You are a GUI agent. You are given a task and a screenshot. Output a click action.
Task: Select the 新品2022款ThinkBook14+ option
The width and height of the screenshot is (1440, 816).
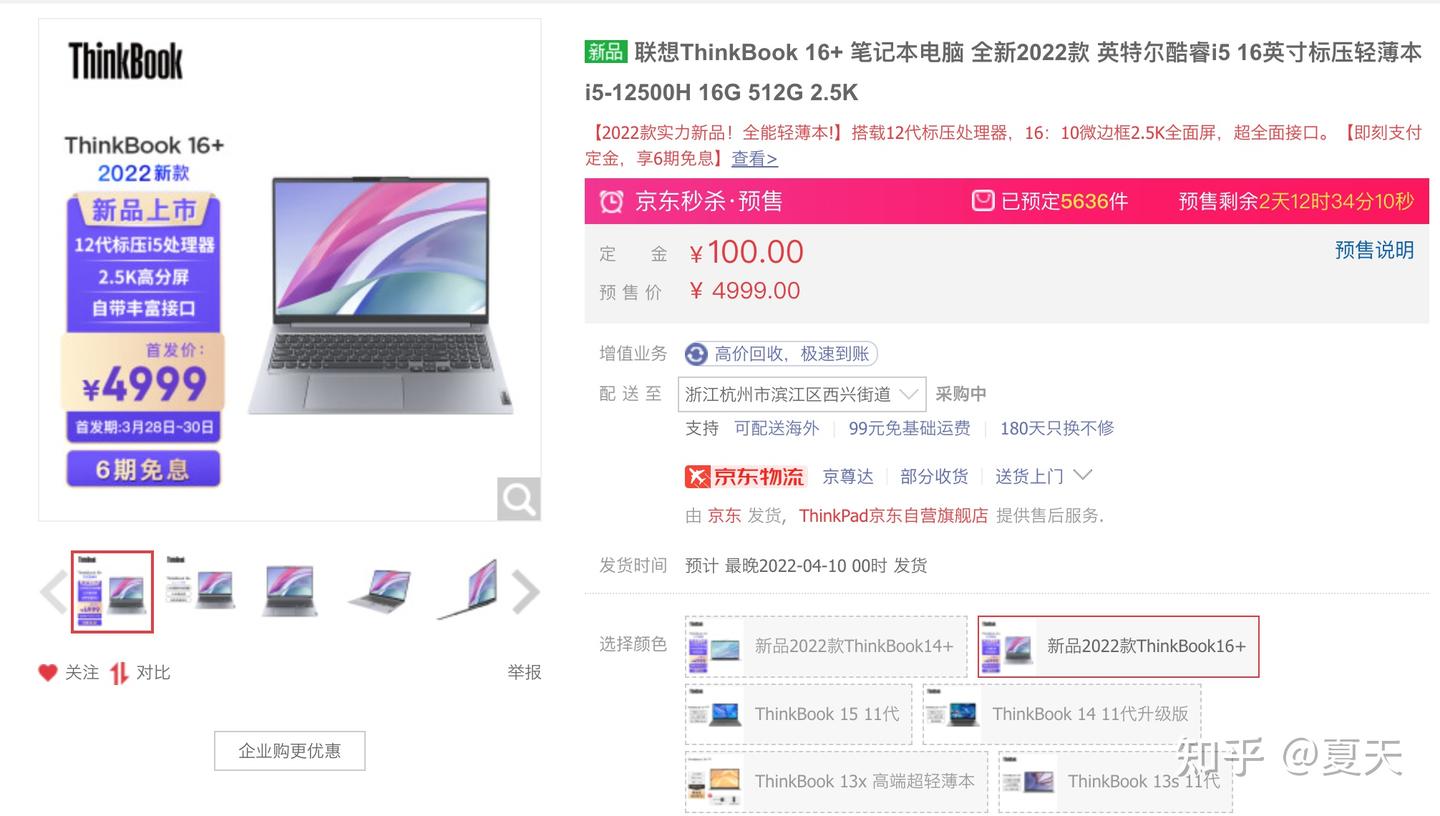point(826,646)
